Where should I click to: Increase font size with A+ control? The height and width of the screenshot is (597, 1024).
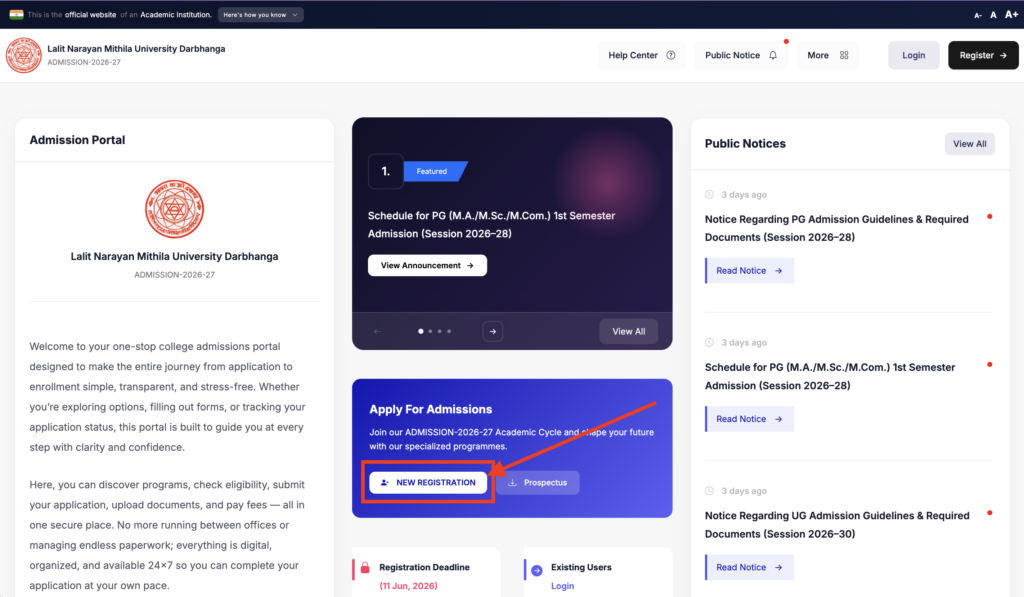click(x=1011, y=14)
